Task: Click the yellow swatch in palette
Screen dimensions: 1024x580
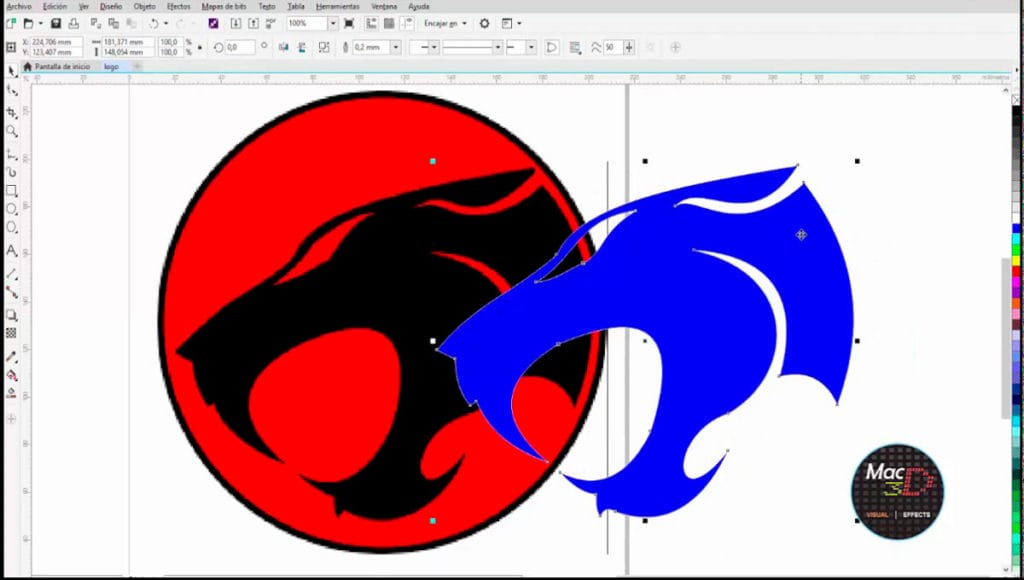Action: click(1017, 261)
